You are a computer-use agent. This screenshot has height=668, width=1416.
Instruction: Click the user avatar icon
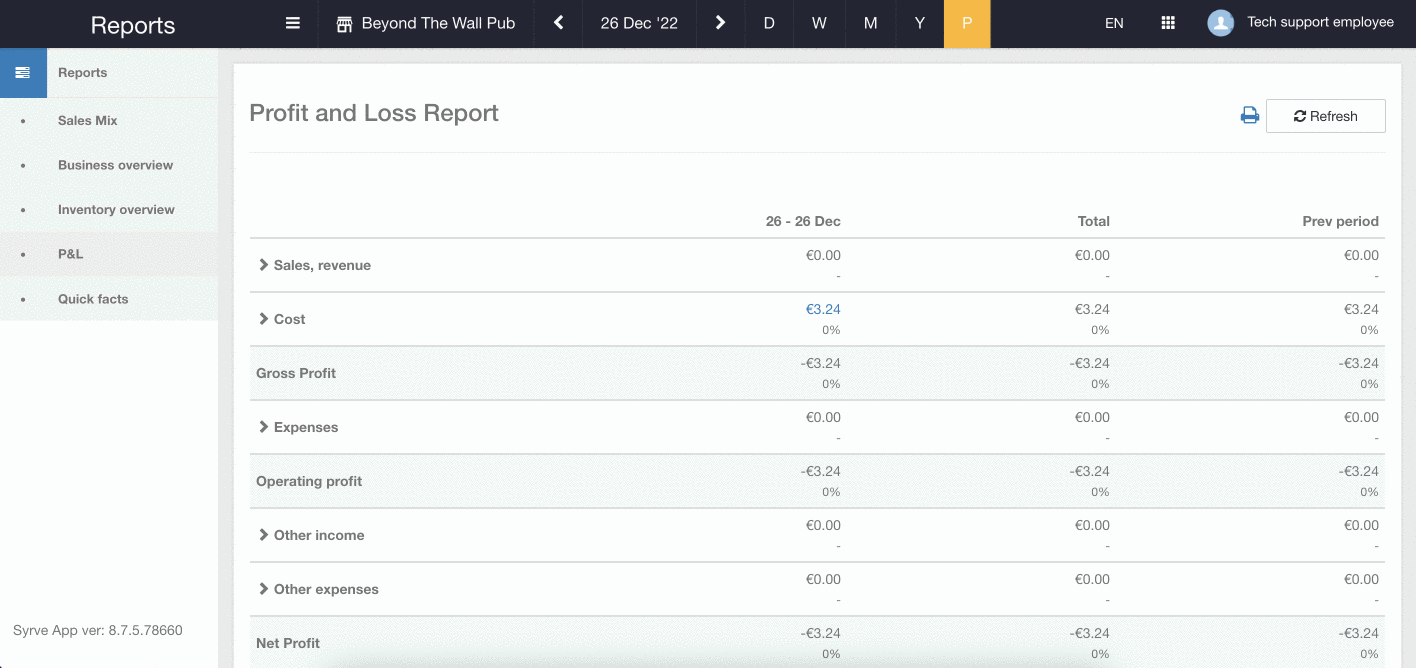coord(1220,23)
